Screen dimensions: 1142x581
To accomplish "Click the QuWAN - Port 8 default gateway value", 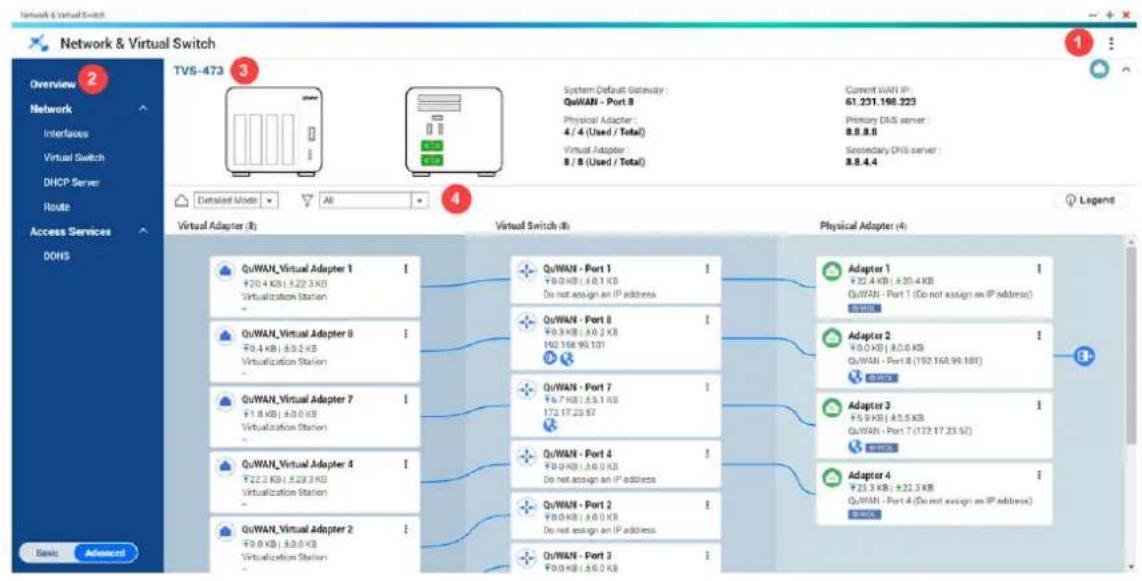I will point(599,102).
